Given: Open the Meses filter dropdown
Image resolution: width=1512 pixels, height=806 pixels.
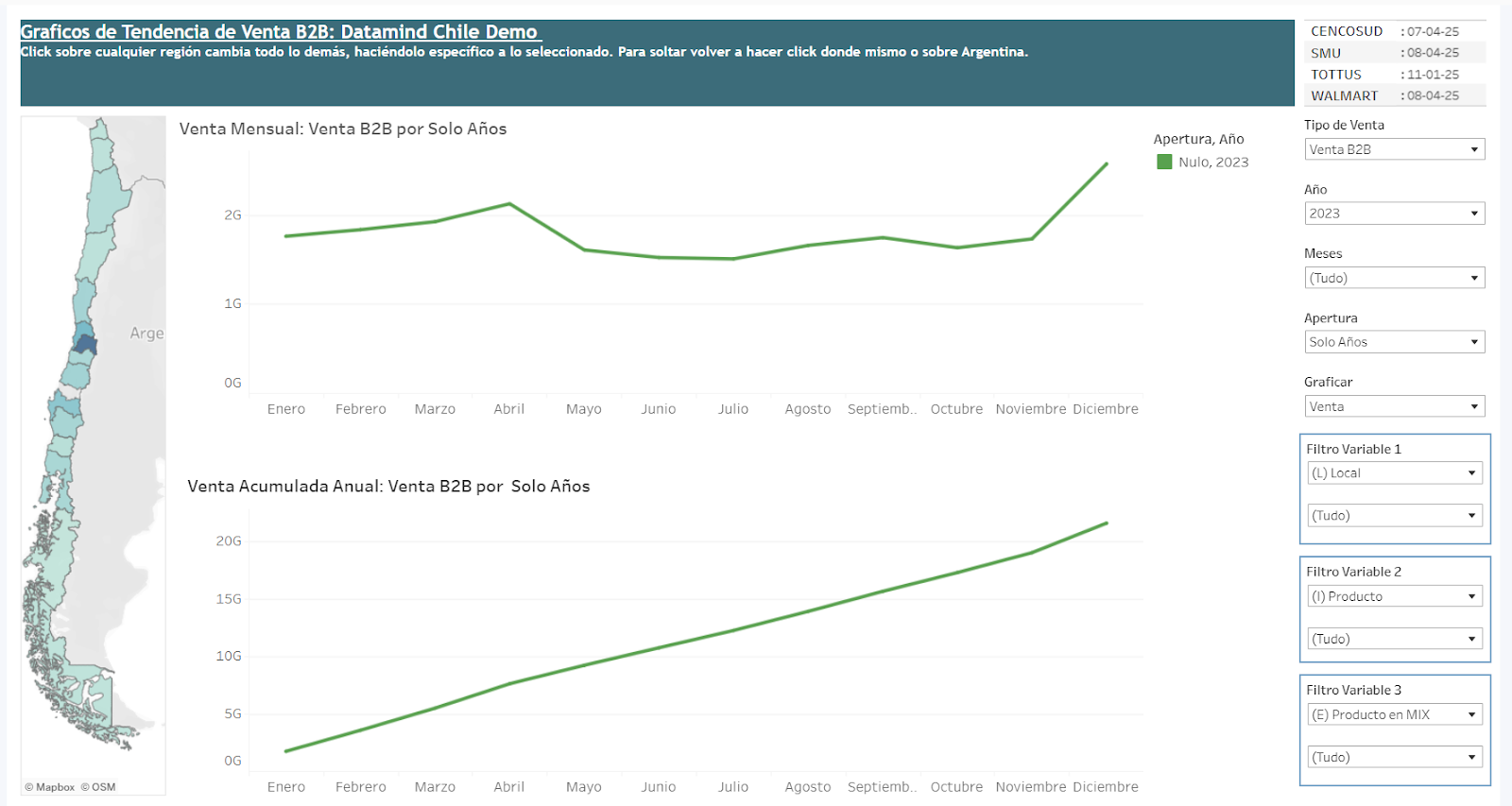Looking at the screenshot, I should coord(1394,278).
